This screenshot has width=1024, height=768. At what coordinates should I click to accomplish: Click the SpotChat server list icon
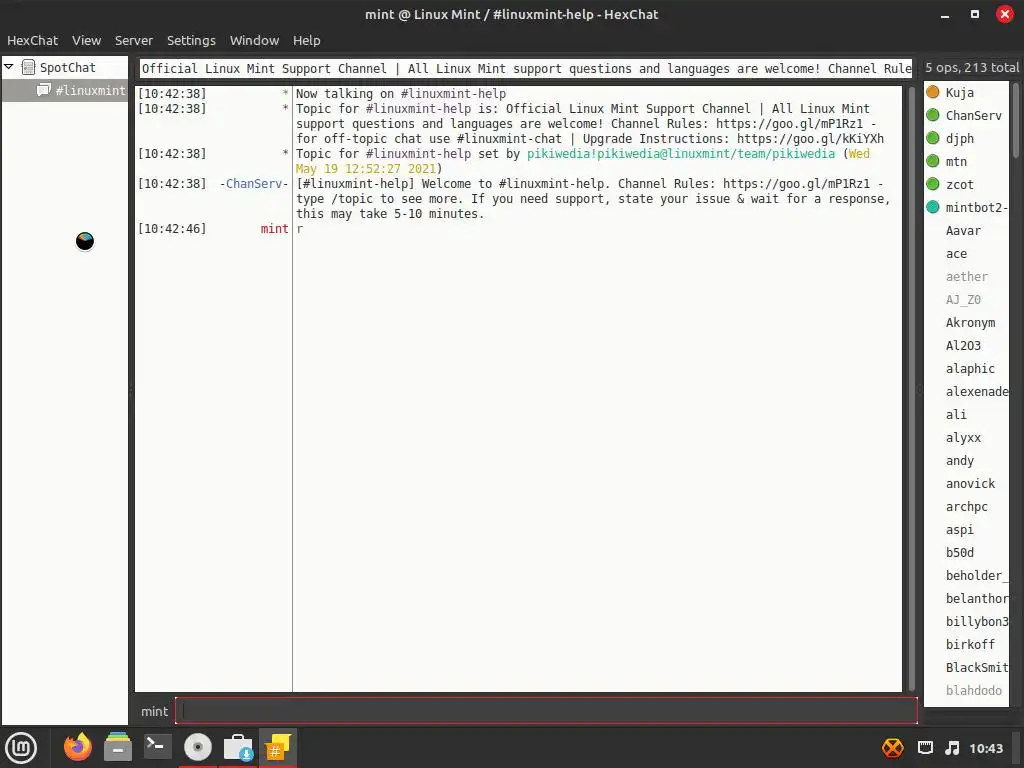coord(28,67)
